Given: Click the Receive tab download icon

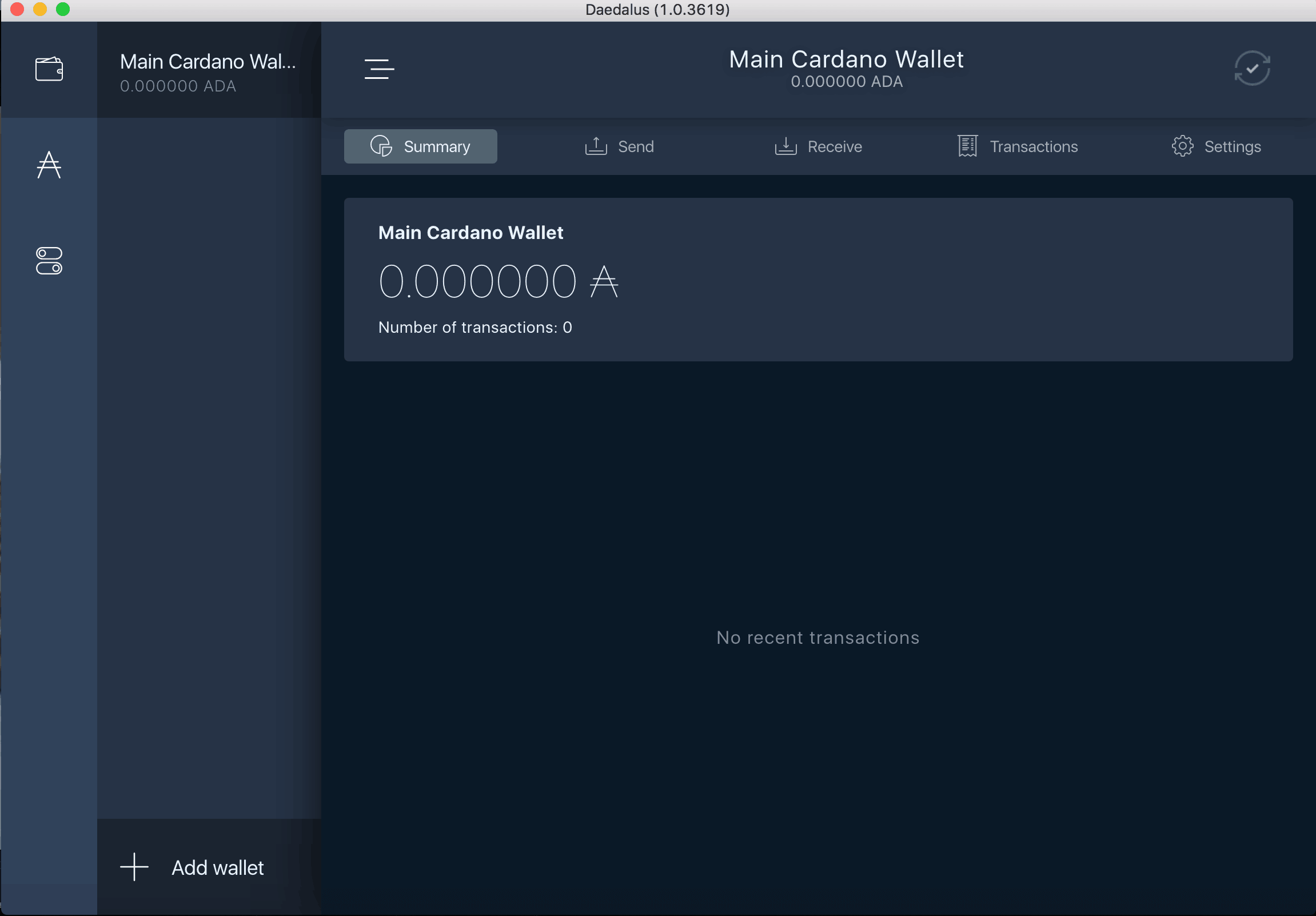Looking at the screenshot, I should [x=786, y=147].
